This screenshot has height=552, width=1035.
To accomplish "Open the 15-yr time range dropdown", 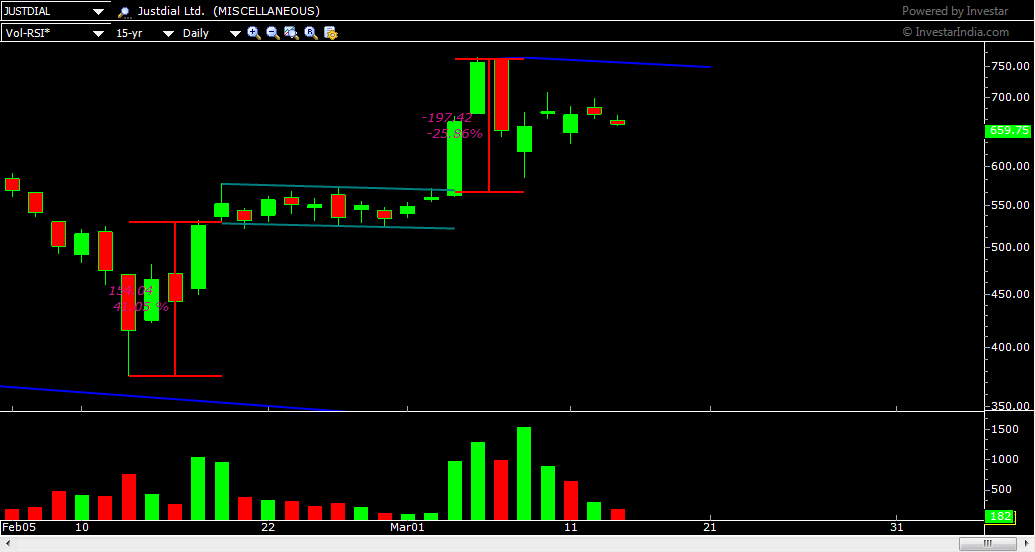I will coord(168,33).
